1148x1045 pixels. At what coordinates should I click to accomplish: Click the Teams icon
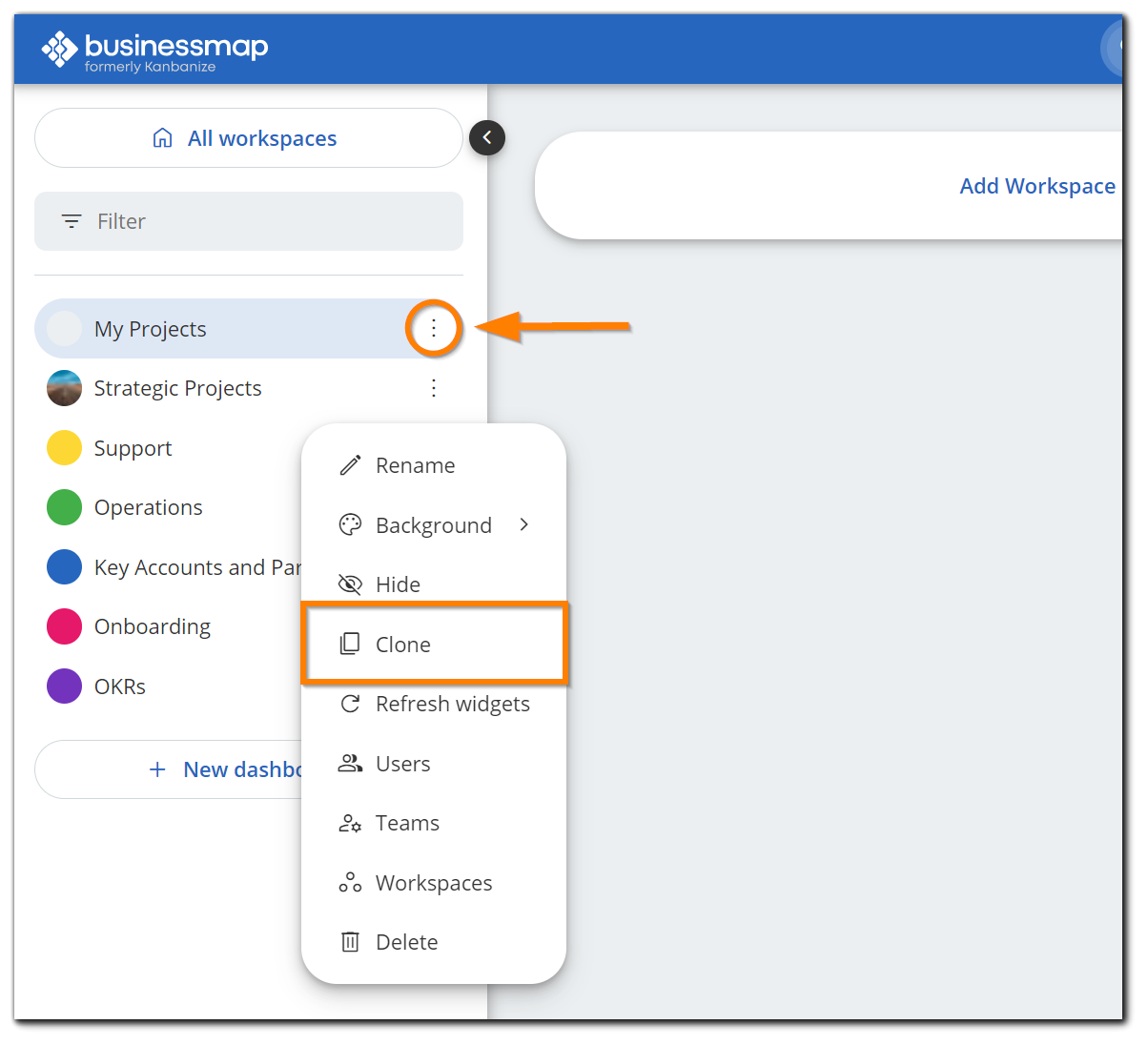[x=351, y=823]
